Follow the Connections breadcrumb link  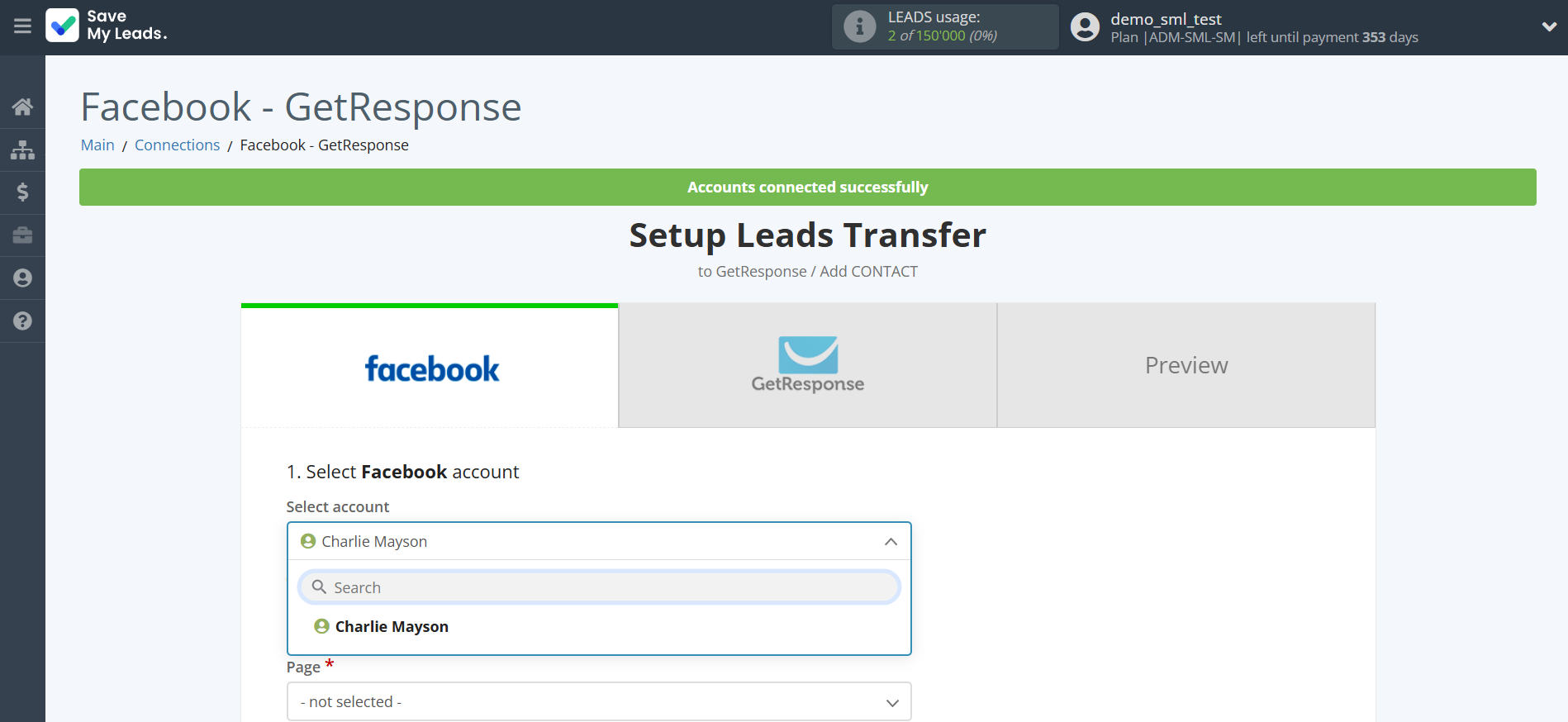coord(177,145)
